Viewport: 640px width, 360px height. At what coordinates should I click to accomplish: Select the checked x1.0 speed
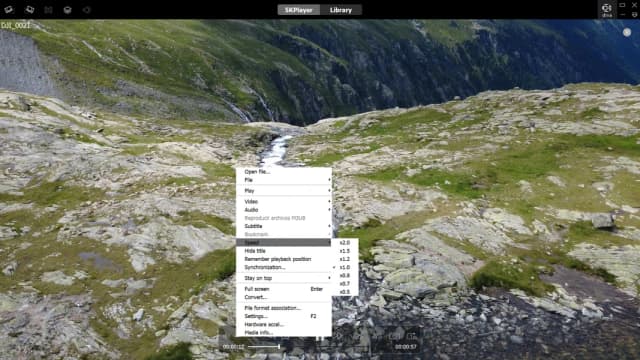click(x=345, y=267)
